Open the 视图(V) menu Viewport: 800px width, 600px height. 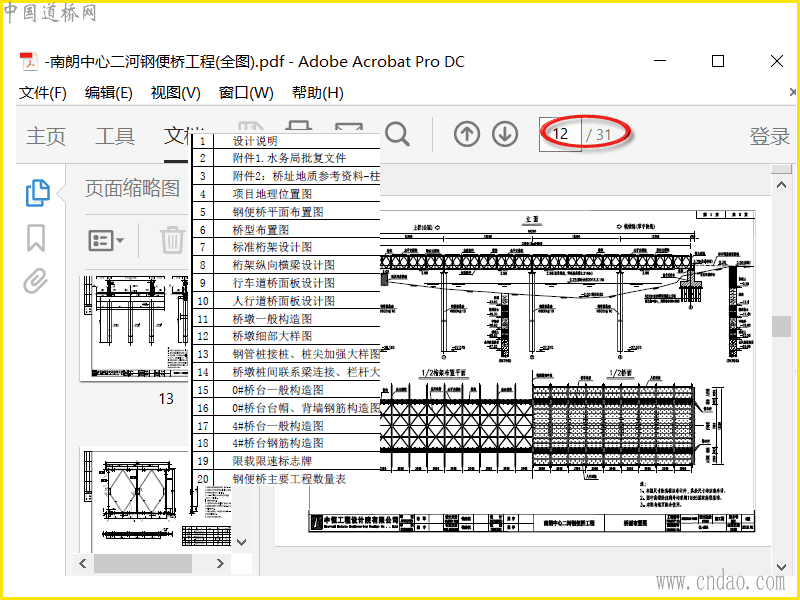176,93
